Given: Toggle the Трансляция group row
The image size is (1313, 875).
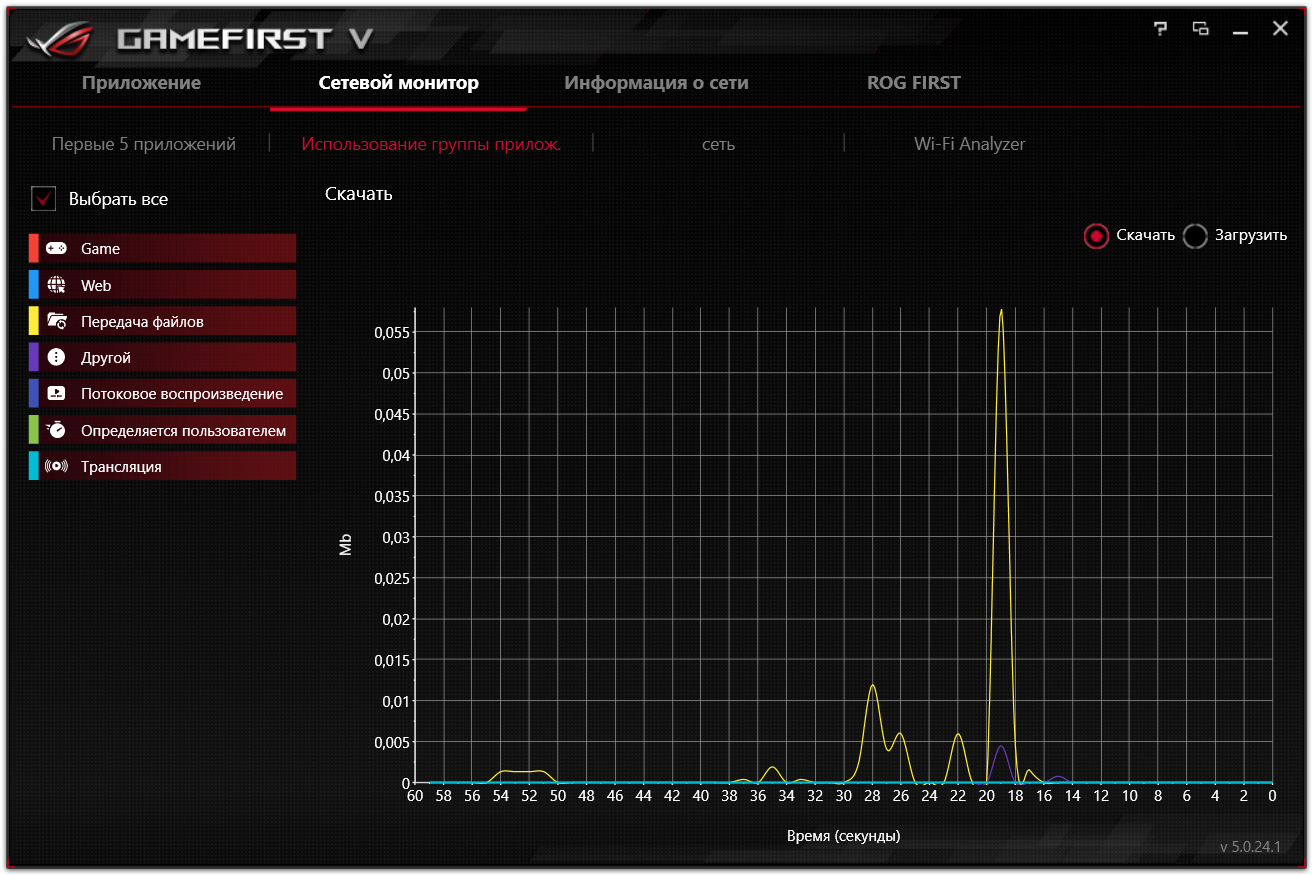Looking at the screenshot, I should 162,466.
